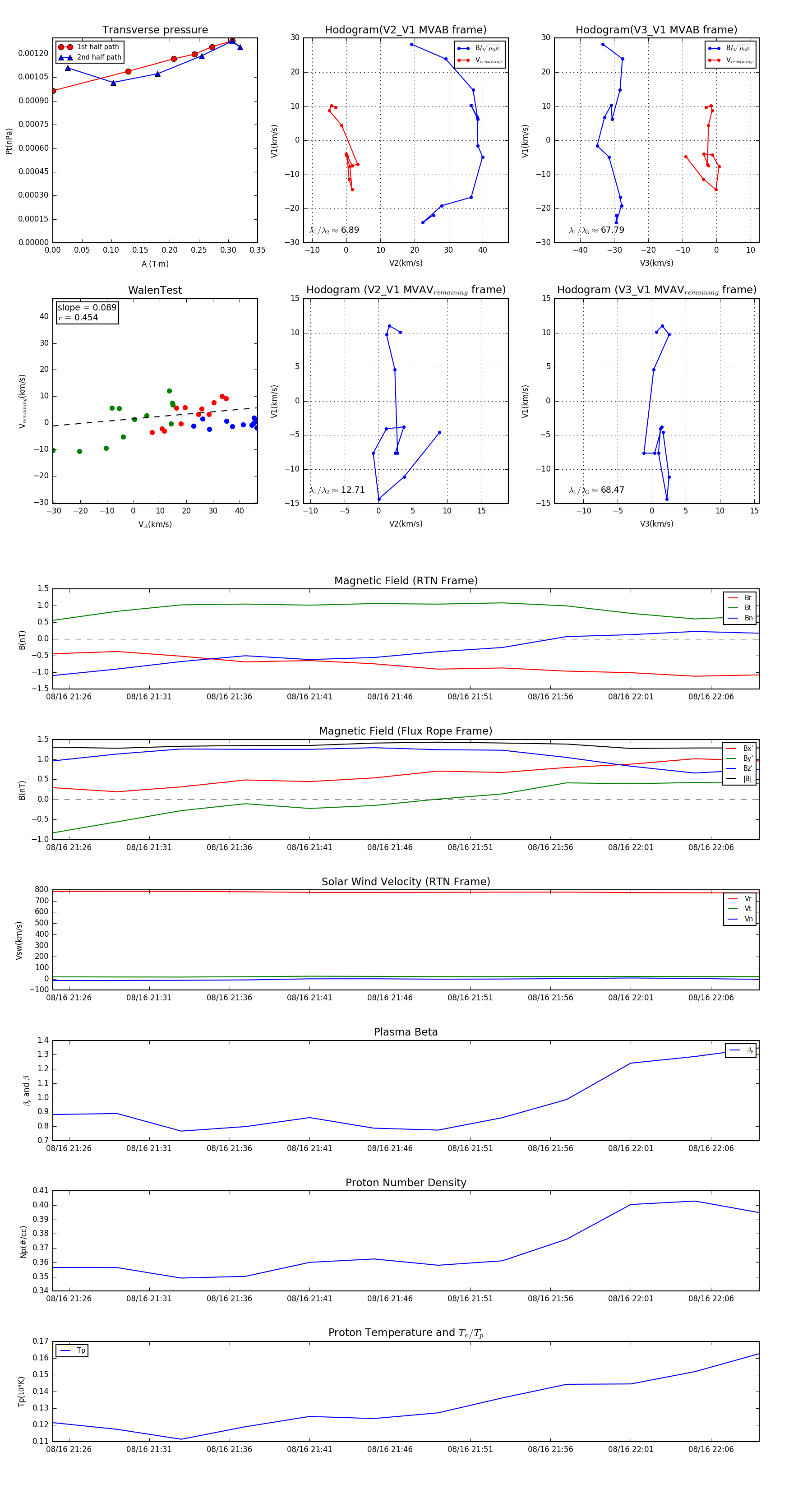Viewport: 812px width, 1489px height.
Task: Click the "Bz'" legend entry
Action: pyautogui.click(x=740, y=768)
